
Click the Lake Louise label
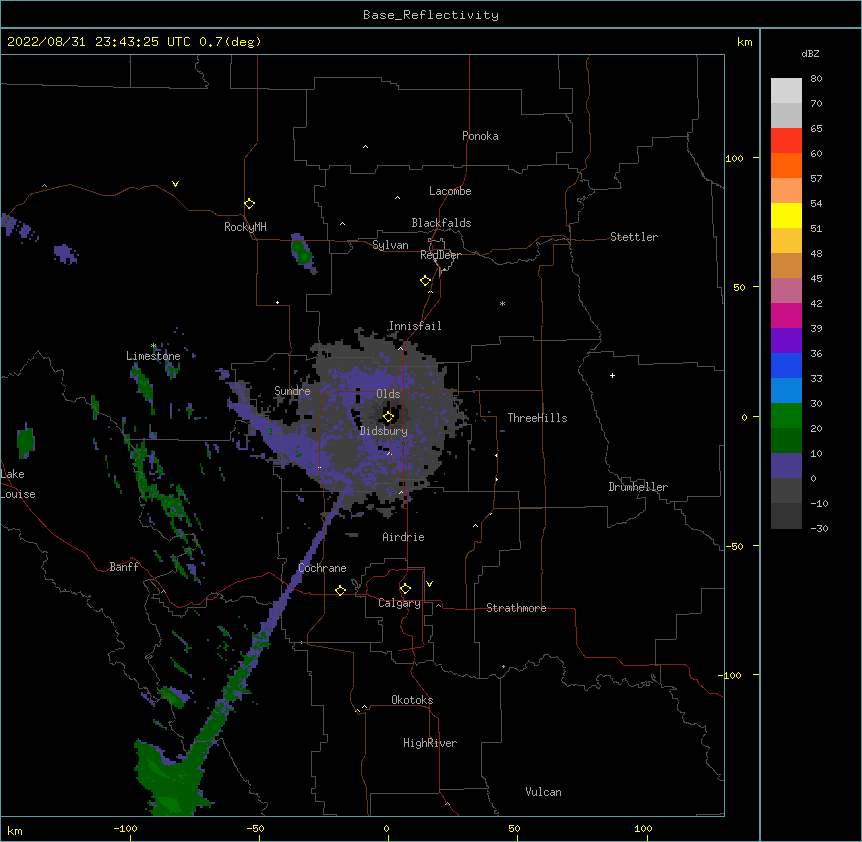point(18,484)
